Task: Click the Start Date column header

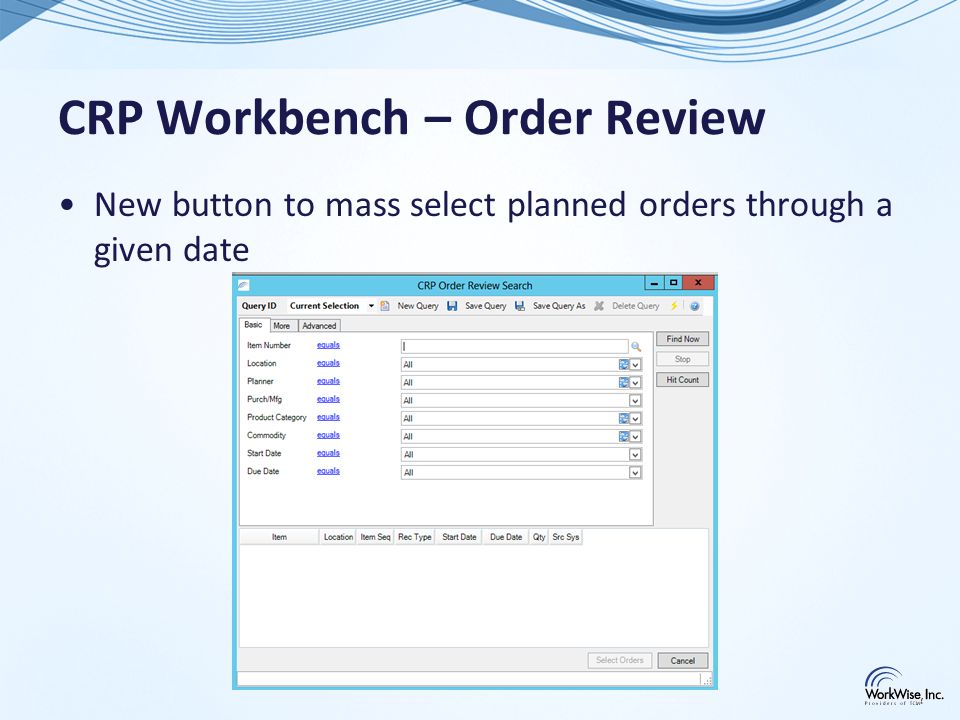Action: (x=459, y=537)
